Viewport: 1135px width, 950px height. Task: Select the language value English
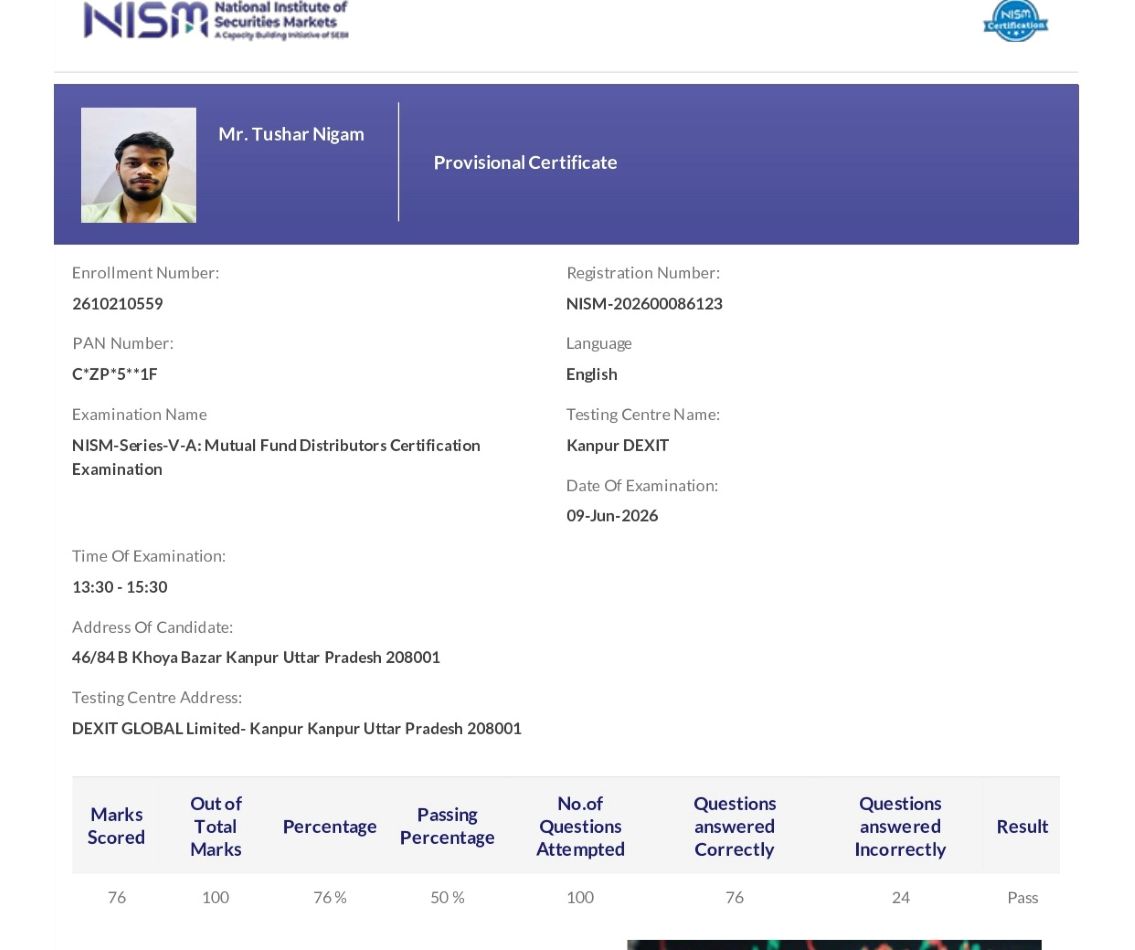pyautogui.click(x=591, y=374)
